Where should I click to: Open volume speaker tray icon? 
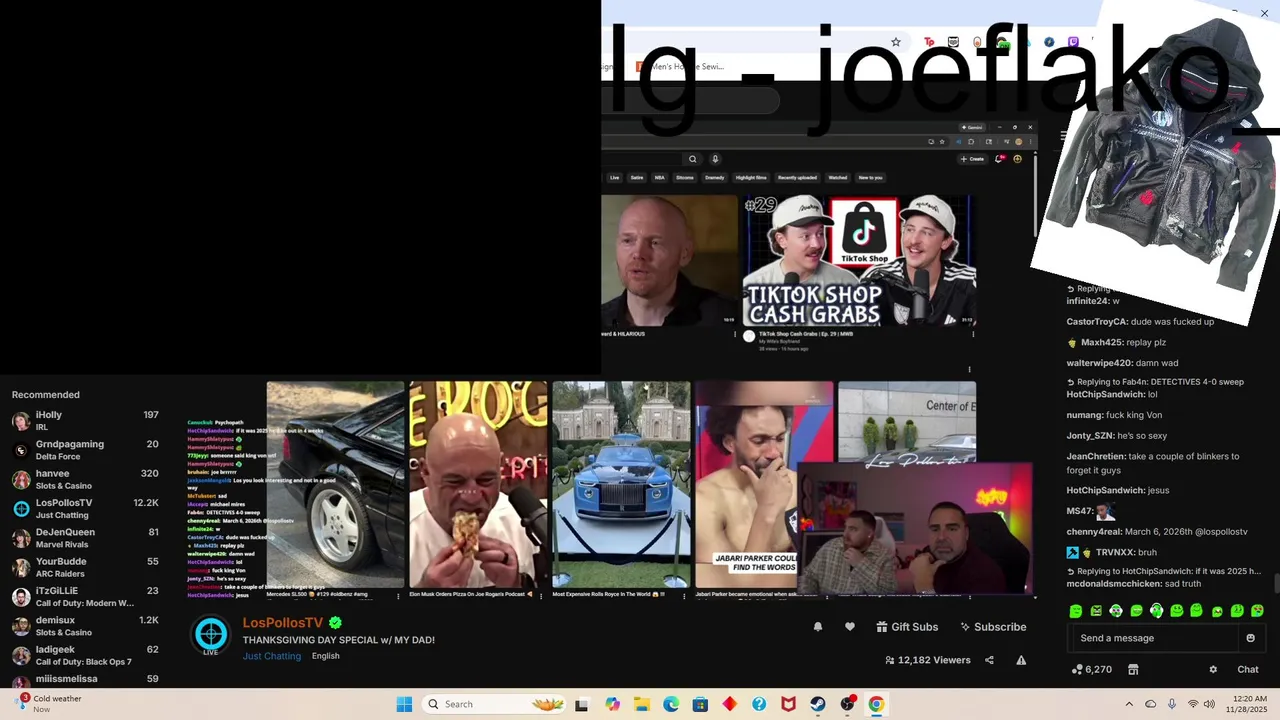pyautogui.click(x=1211, y=704)
